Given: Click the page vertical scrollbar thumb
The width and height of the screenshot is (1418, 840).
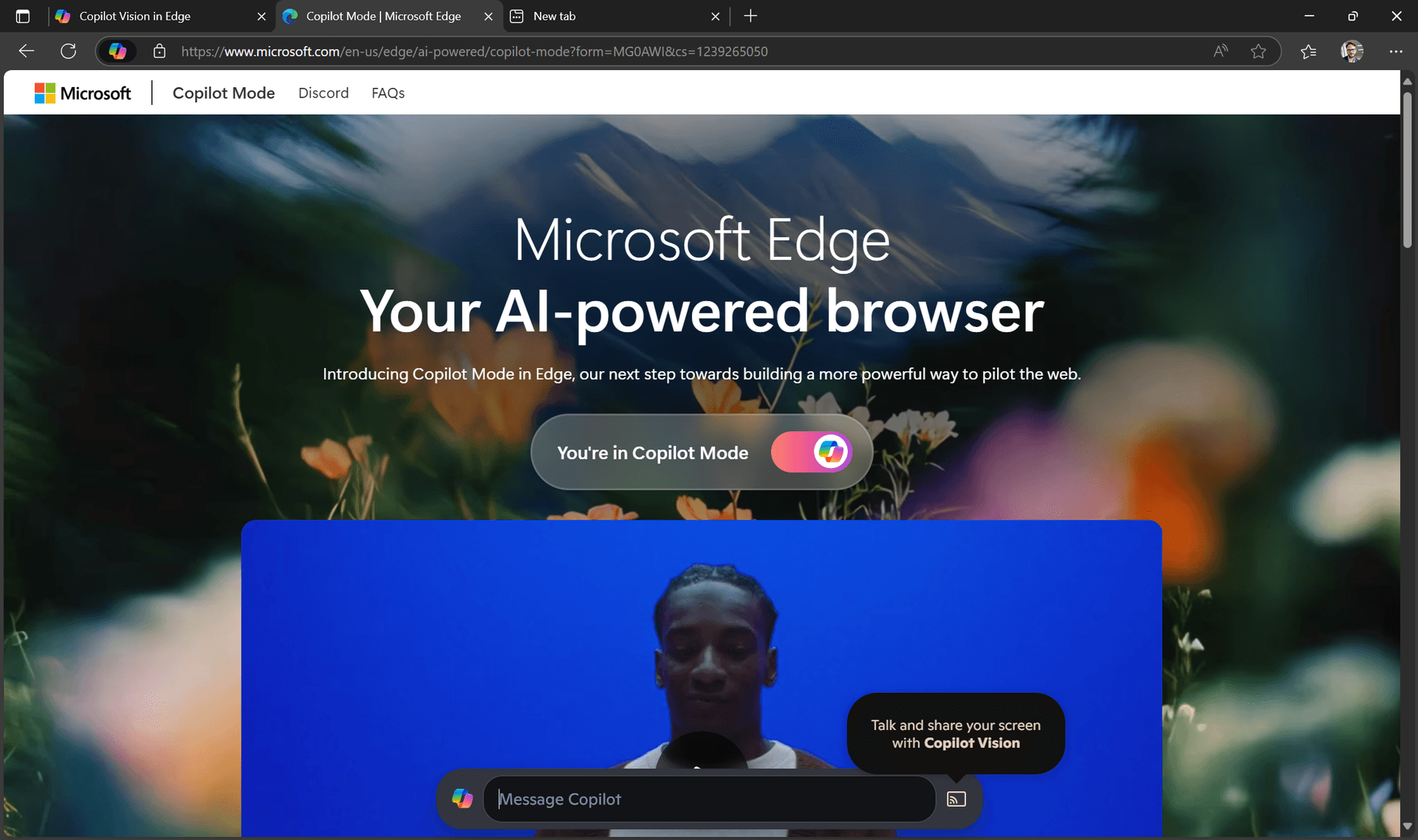Looking at the screenshot, I should [1408, 170].
